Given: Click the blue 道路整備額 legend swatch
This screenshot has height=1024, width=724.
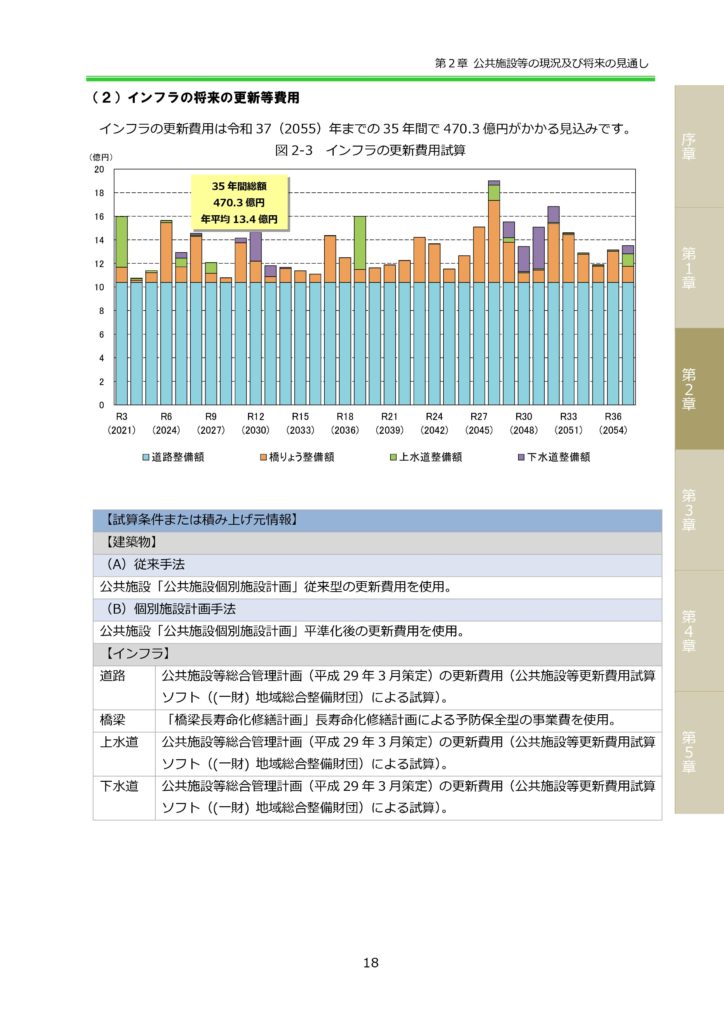Looking at the screenshot, I should coord(145,456).
